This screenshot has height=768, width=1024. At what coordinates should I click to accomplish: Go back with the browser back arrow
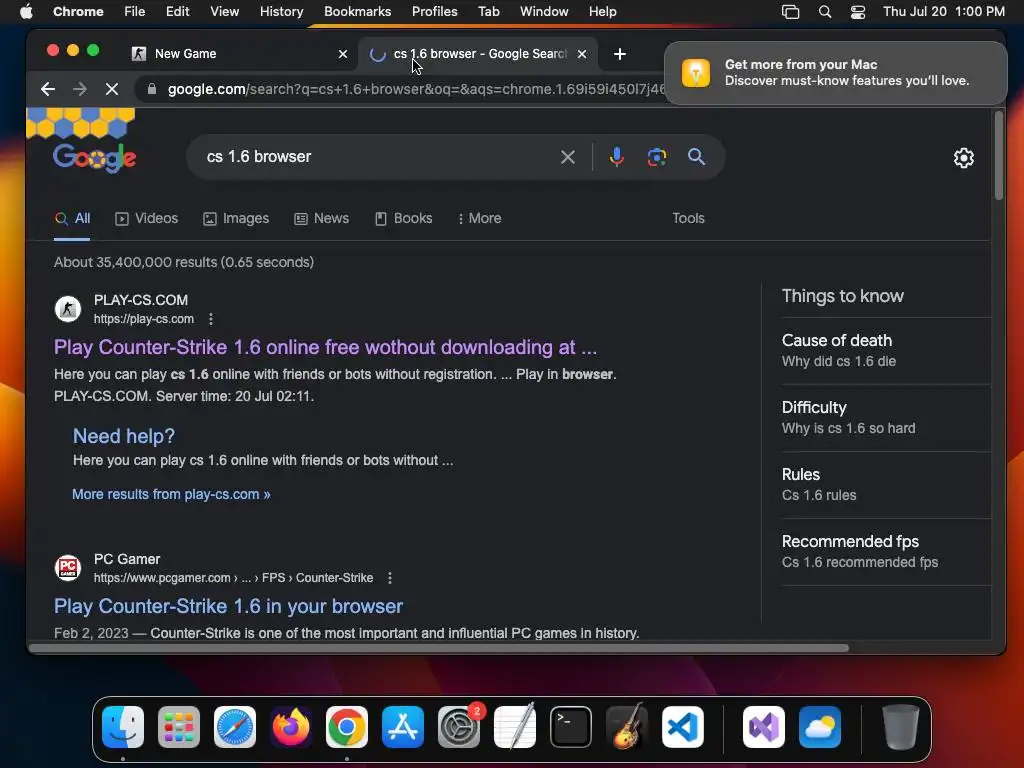48,89
